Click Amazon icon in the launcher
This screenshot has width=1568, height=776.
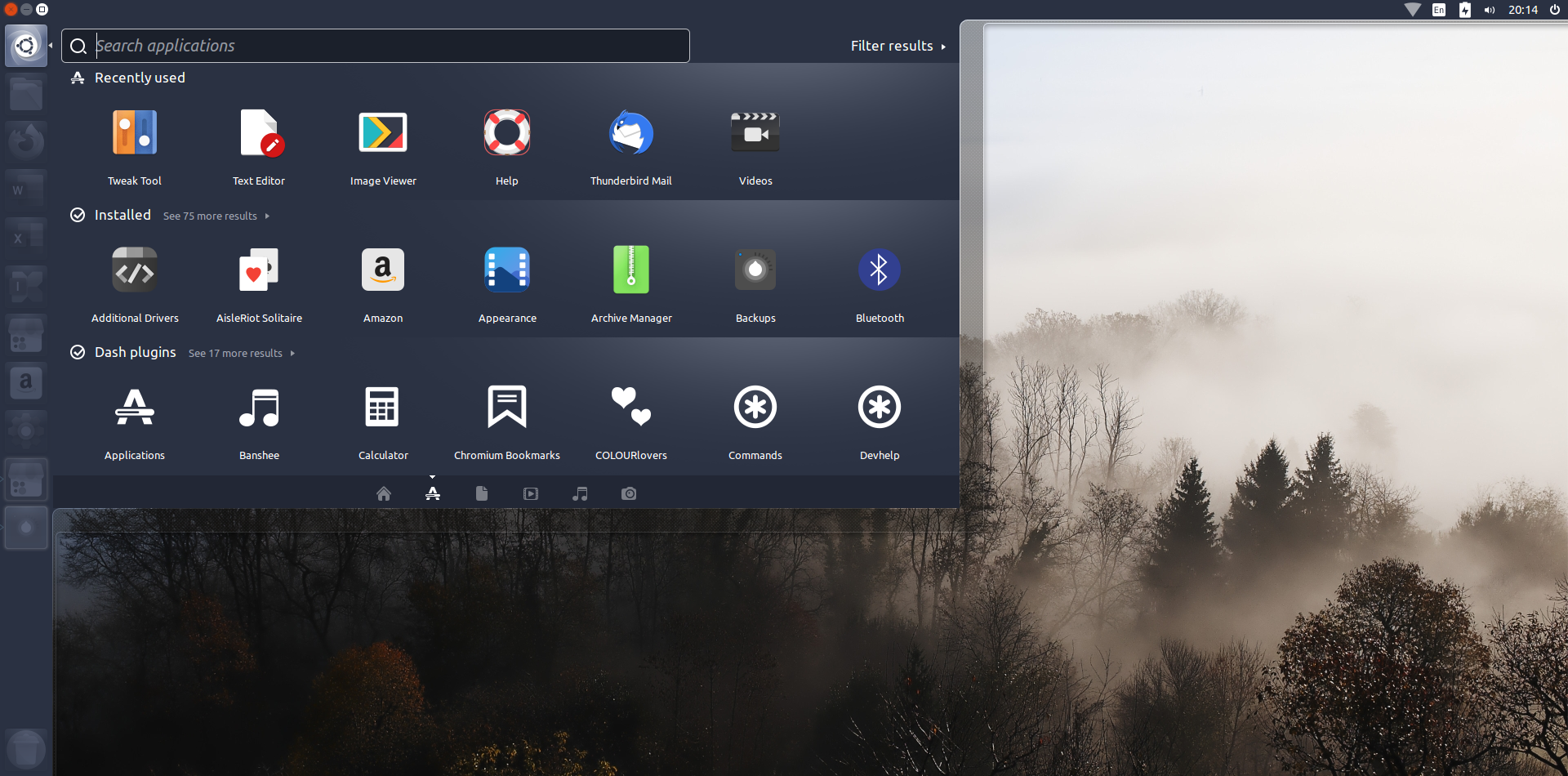point(26,381)
